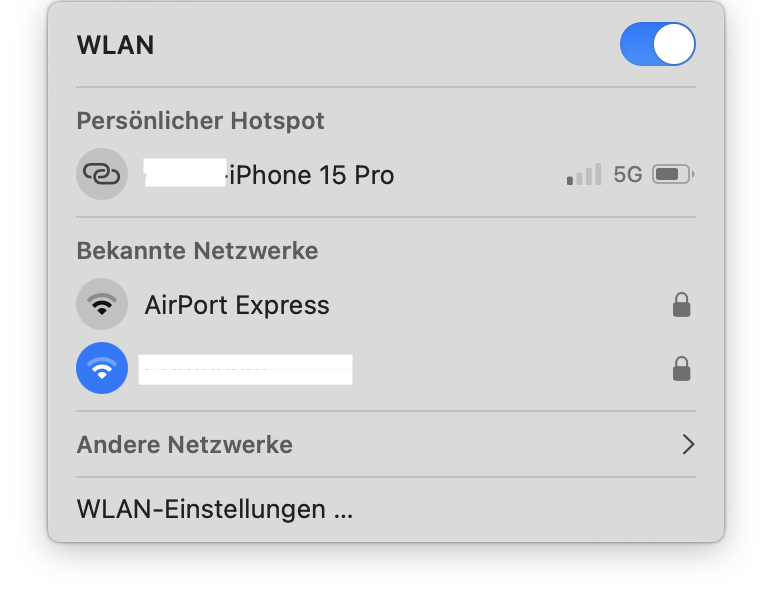Click the Bekannte Netzwerke section header

tap(197, 251)
